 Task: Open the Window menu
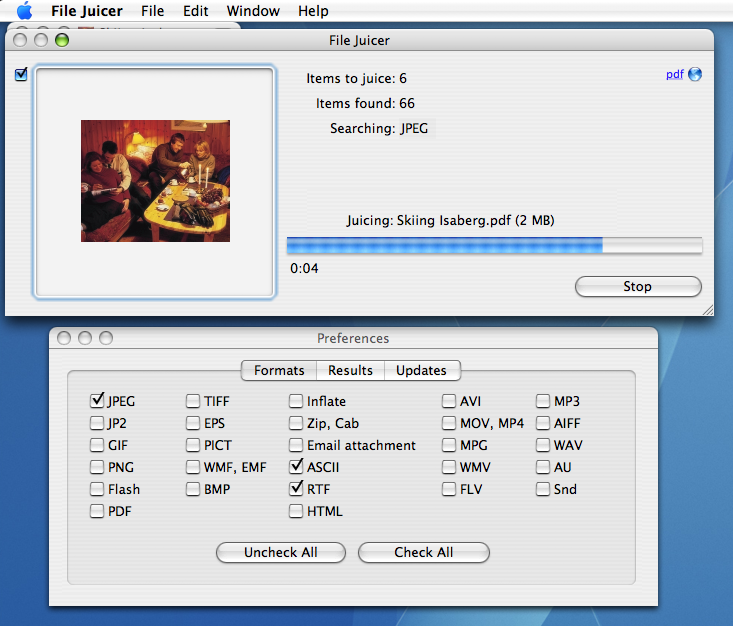point(253,11)
